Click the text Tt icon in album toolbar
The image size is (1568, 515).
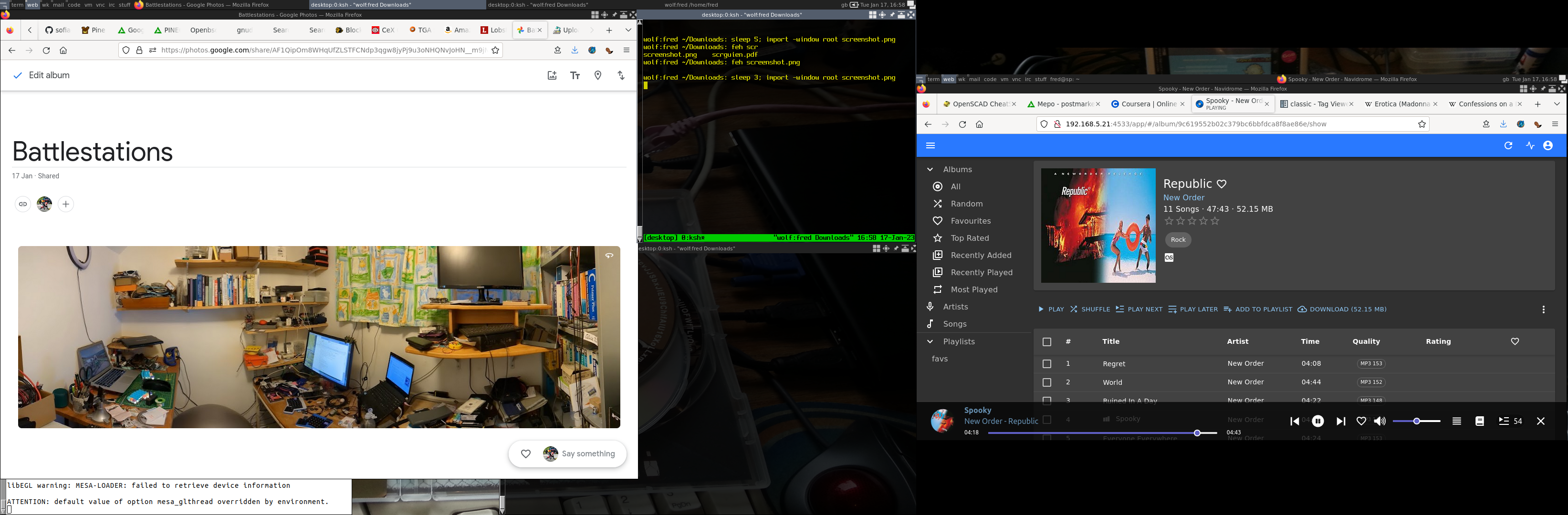(575, 75)
